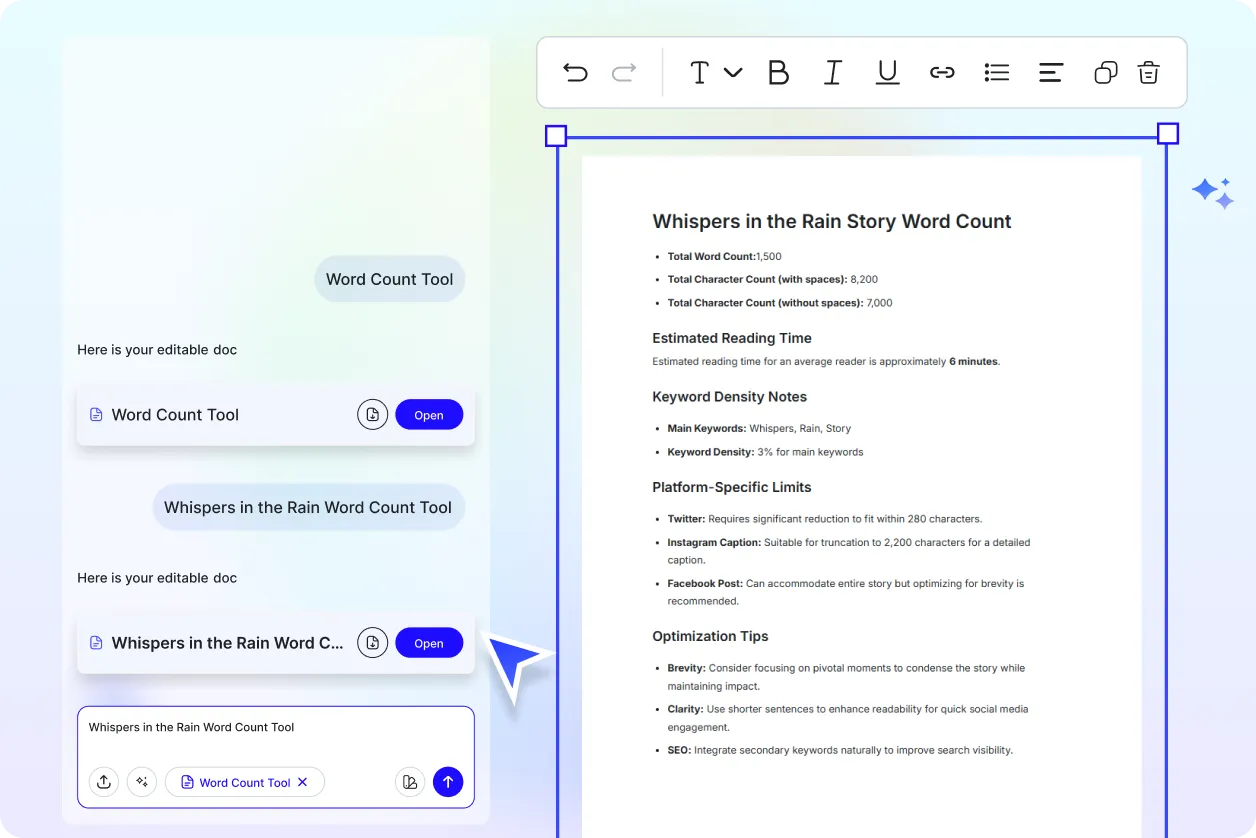This screenshot has width=1256, height=838.
Task: Click the 'Estimated Reading Time' heading
Action: click(732, 338)
